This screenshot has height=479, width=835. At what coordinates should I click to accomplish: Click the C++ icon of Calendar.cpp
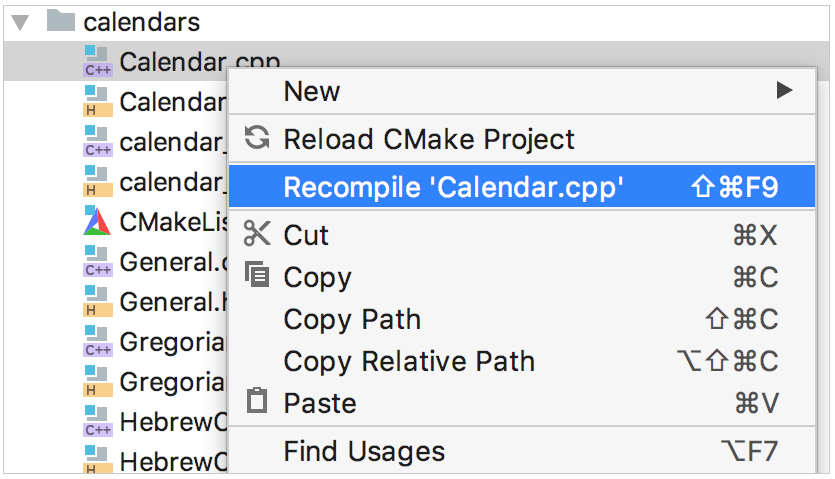coord(97,61)
